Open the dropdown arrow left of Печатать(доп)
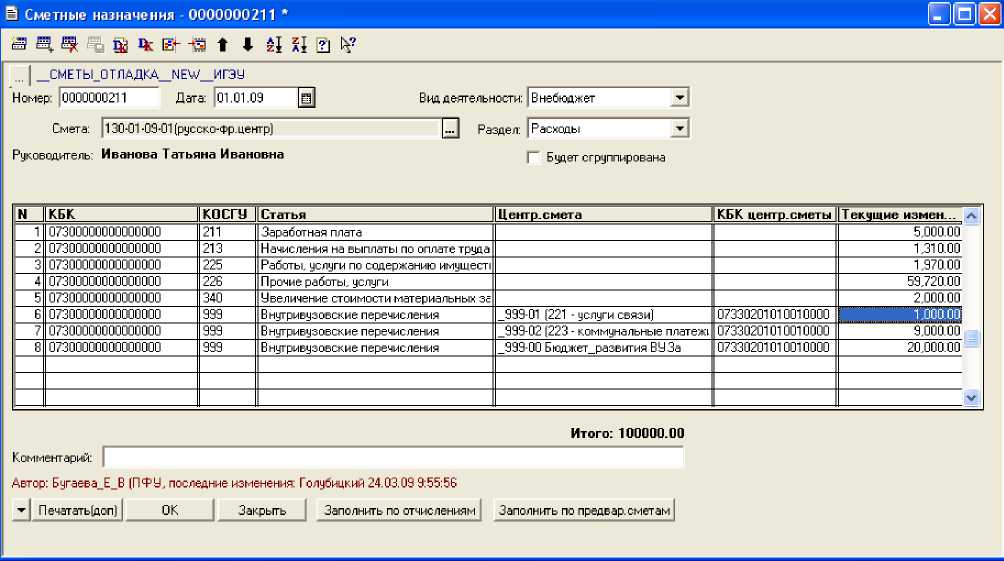This screenshot has width=1004, height=561. point(20,510)
